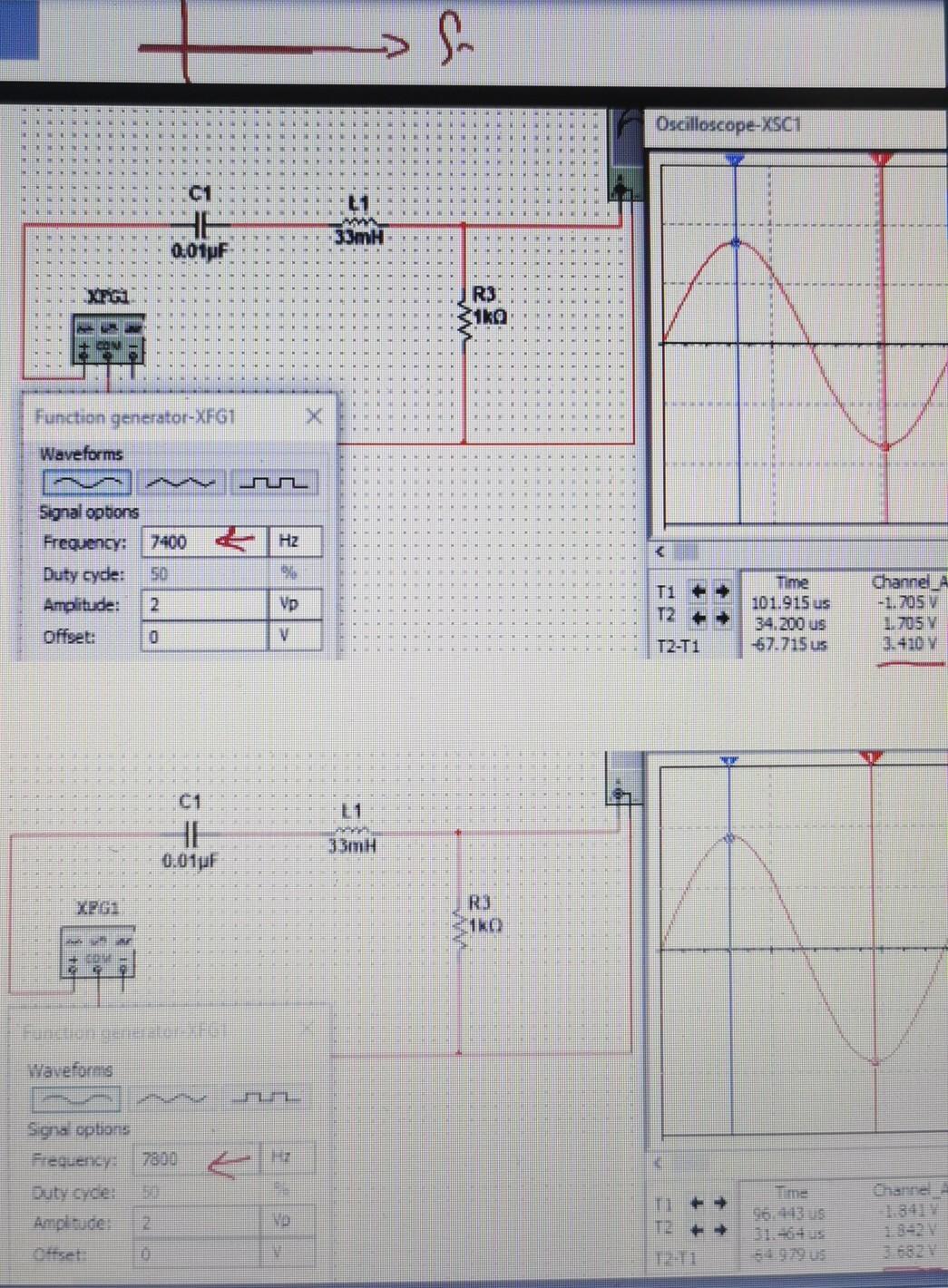Move T2 cursor right beside 31.464 us reading
The height and width of the screenshot is (1288, 948).
720,1231
